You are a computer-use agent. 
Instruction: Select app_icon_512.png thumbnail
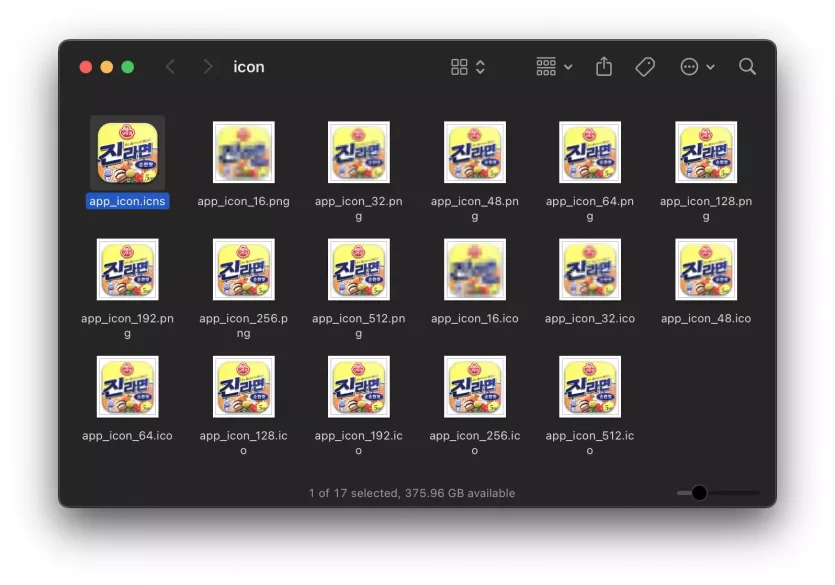pyautogui.click(x=359, y=269)
